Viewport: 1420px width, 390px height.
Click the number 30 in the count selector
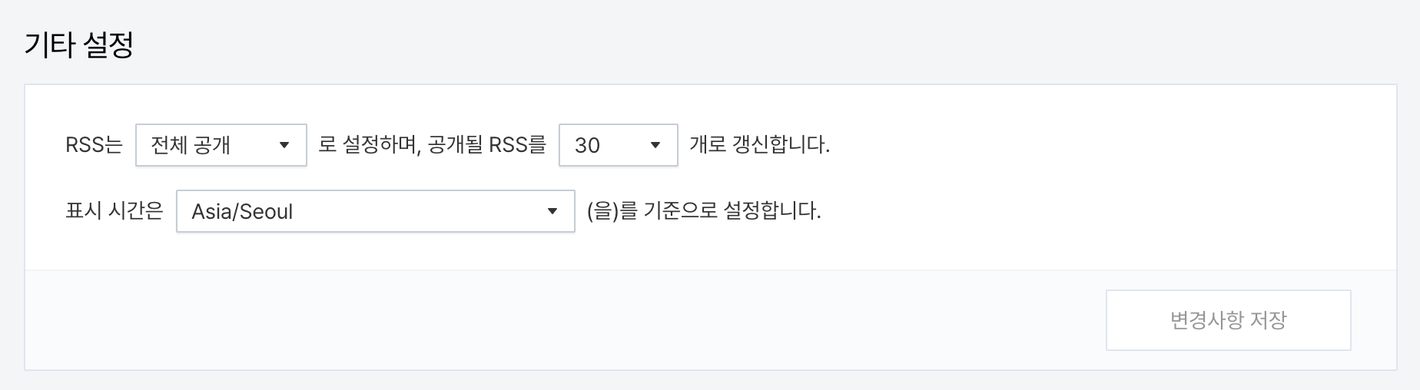[587, 146]
